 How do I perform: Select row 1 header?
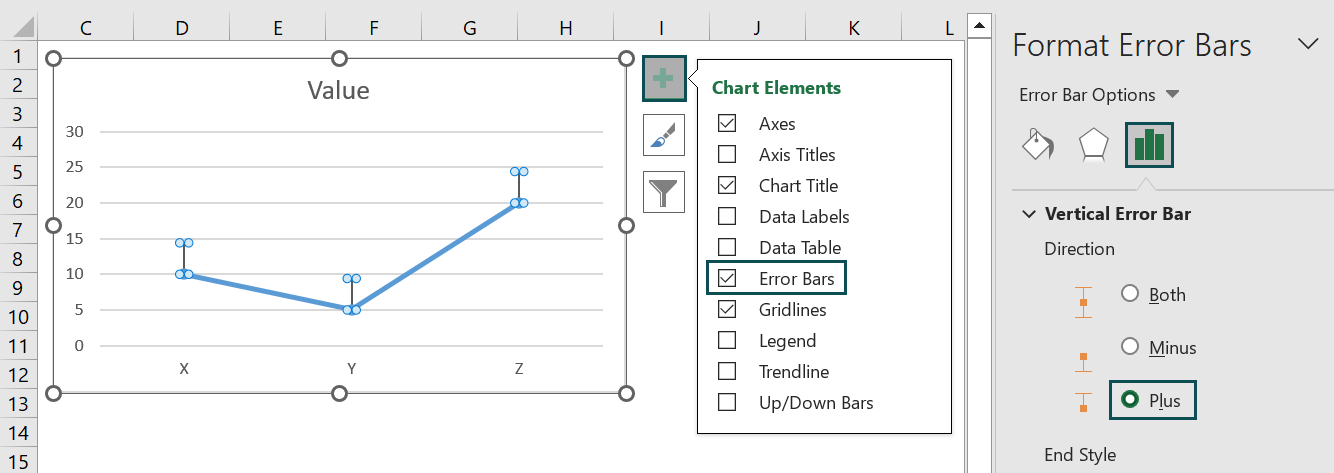click(x=19, y=56)
